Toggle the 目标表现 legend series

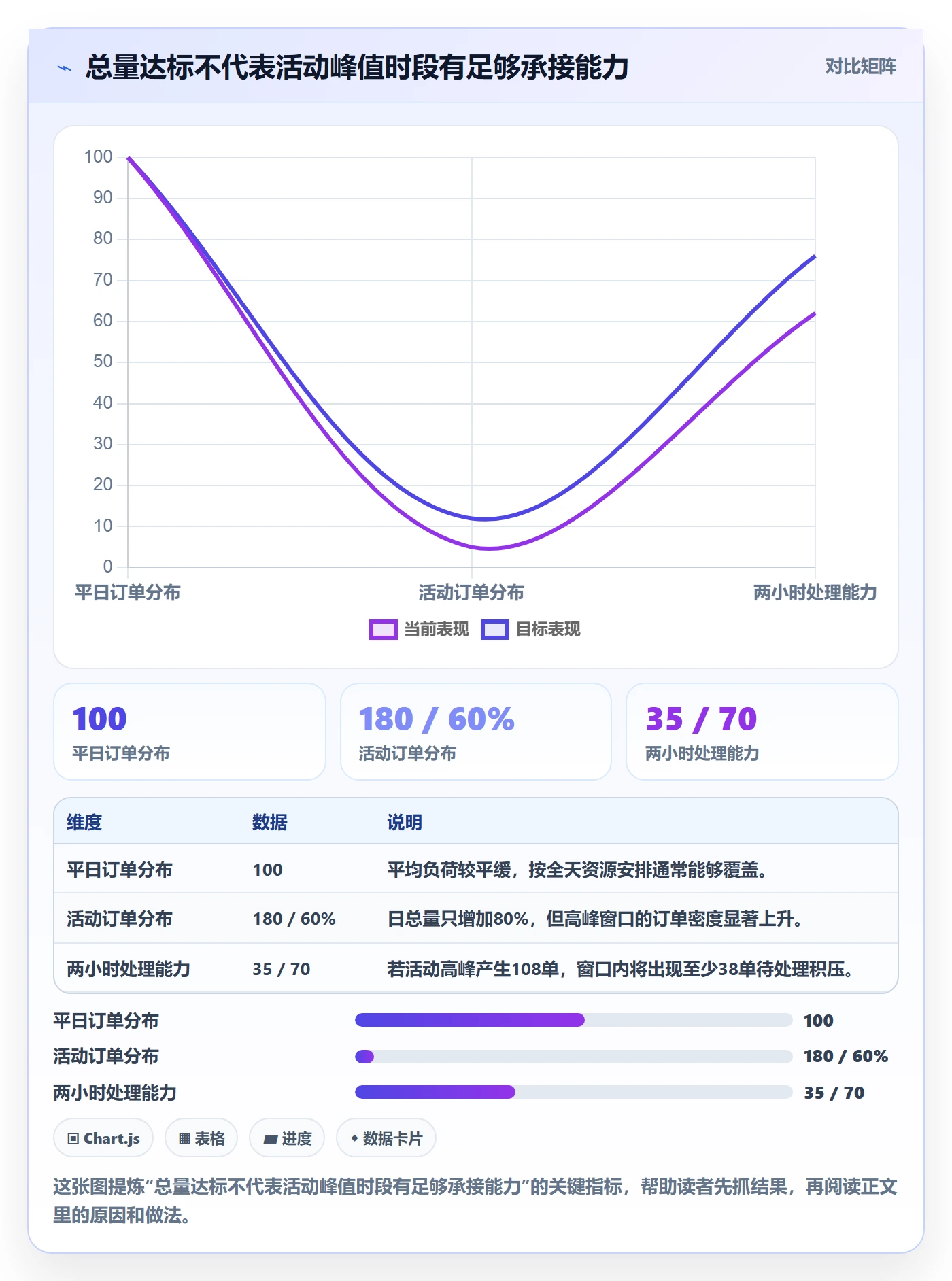531,630
